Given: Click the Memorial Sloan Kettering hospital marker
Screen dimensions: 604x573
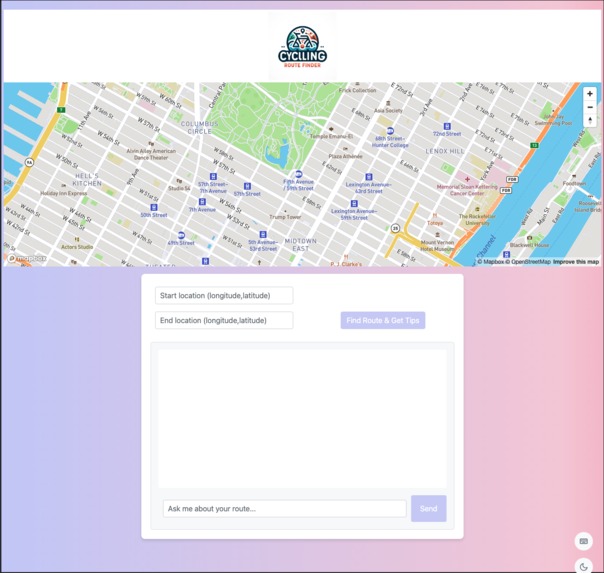Looking at the screenshot, I should 467,179.
